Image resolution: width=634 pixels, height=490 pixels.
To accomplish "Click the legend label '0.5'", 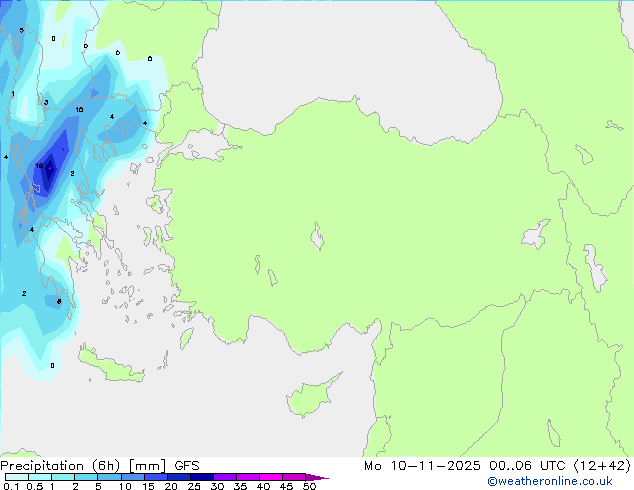I will [34, 486].
